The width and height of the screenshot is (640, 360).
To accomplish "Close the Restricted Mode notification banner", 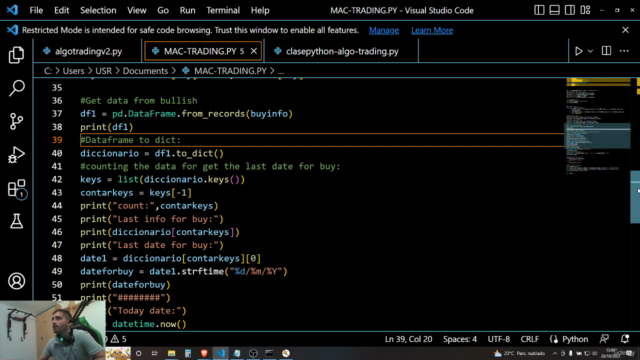I will [x=625, y=30].
